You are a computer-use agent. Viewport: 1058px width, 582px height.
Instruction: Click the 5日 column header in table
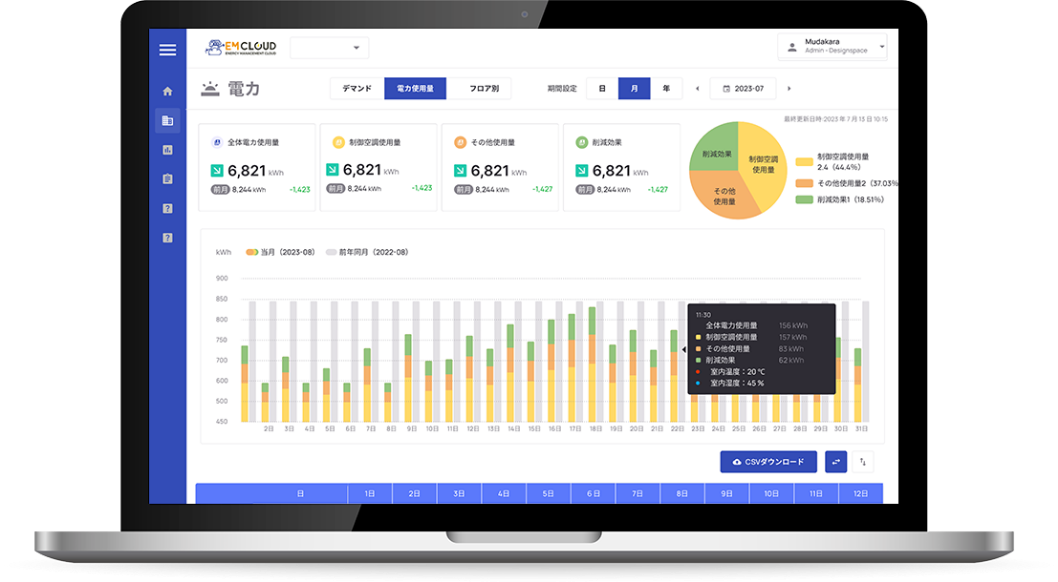point(548,494)
